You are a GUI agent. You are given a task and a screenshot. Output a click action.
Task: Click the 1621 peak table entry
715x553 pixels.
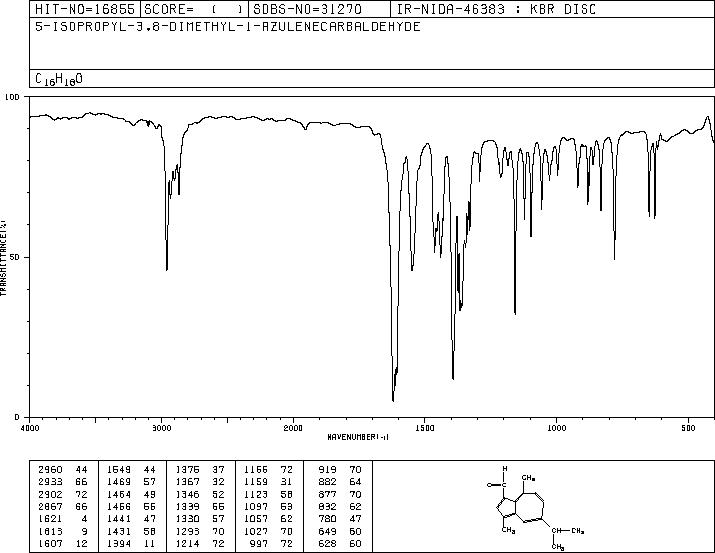tap(63, 519)
